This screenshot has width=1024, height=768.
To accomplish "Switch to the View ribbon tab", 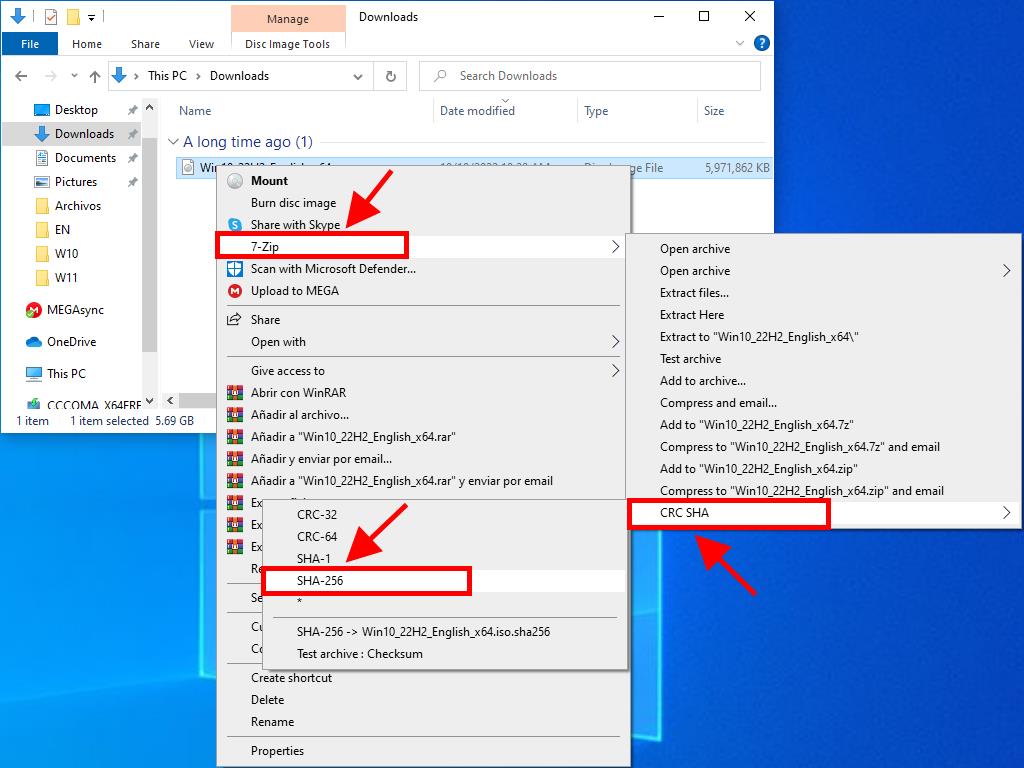I will (x=201, y=44).
